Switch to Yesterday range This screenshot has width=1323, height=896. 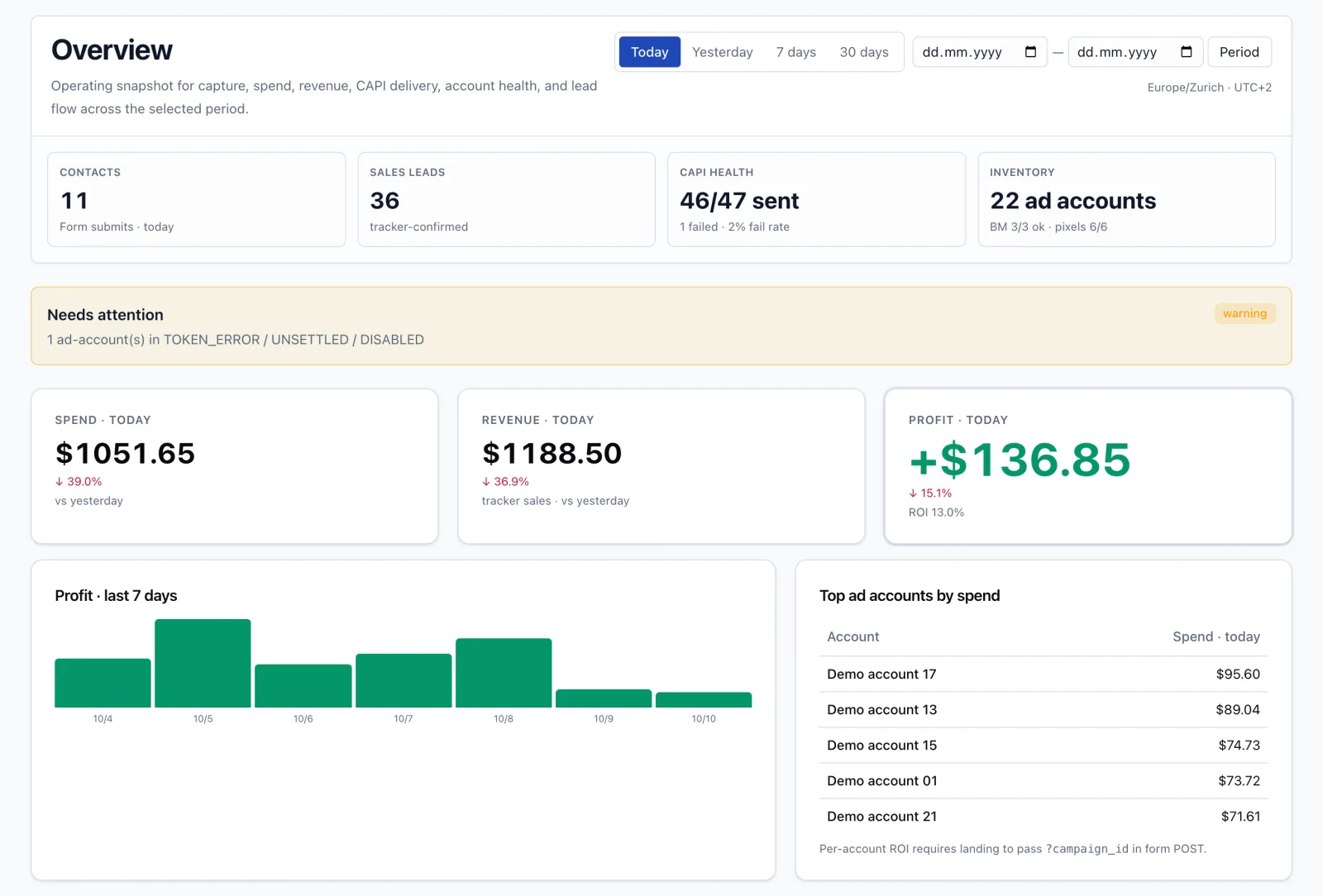pyautogui.click(x=723, y=52)
